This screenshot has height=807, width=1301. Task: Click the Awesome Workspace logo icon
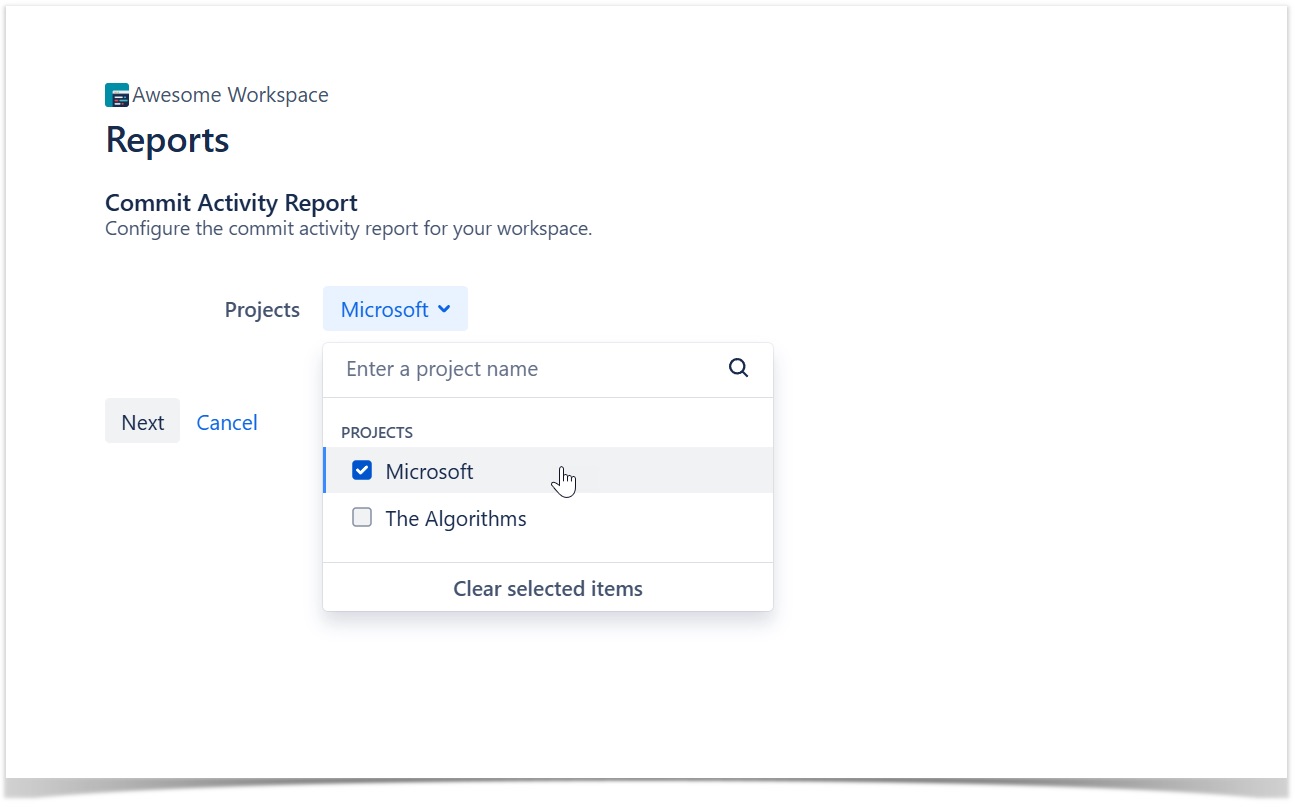click(117, 95)
